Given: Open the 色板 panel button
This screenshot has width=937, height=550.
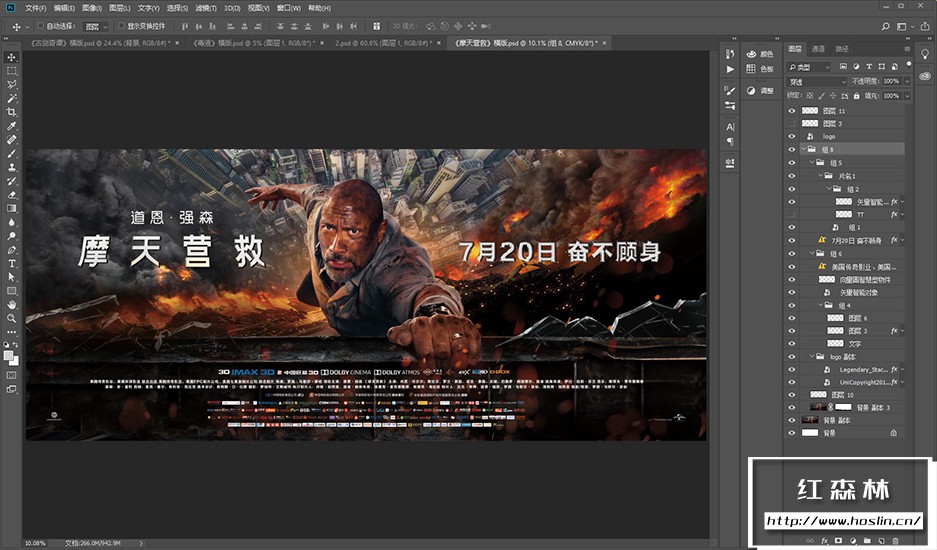Looking at the screenshot, I should click(x=760, y=69).
